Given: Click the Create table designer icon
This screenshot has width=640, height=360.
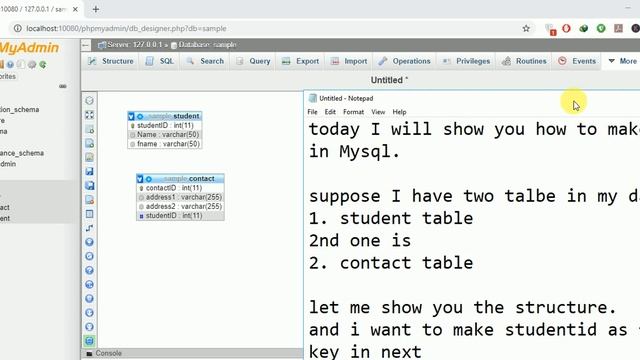Looking at the screenshot, I should coord(89,214).
